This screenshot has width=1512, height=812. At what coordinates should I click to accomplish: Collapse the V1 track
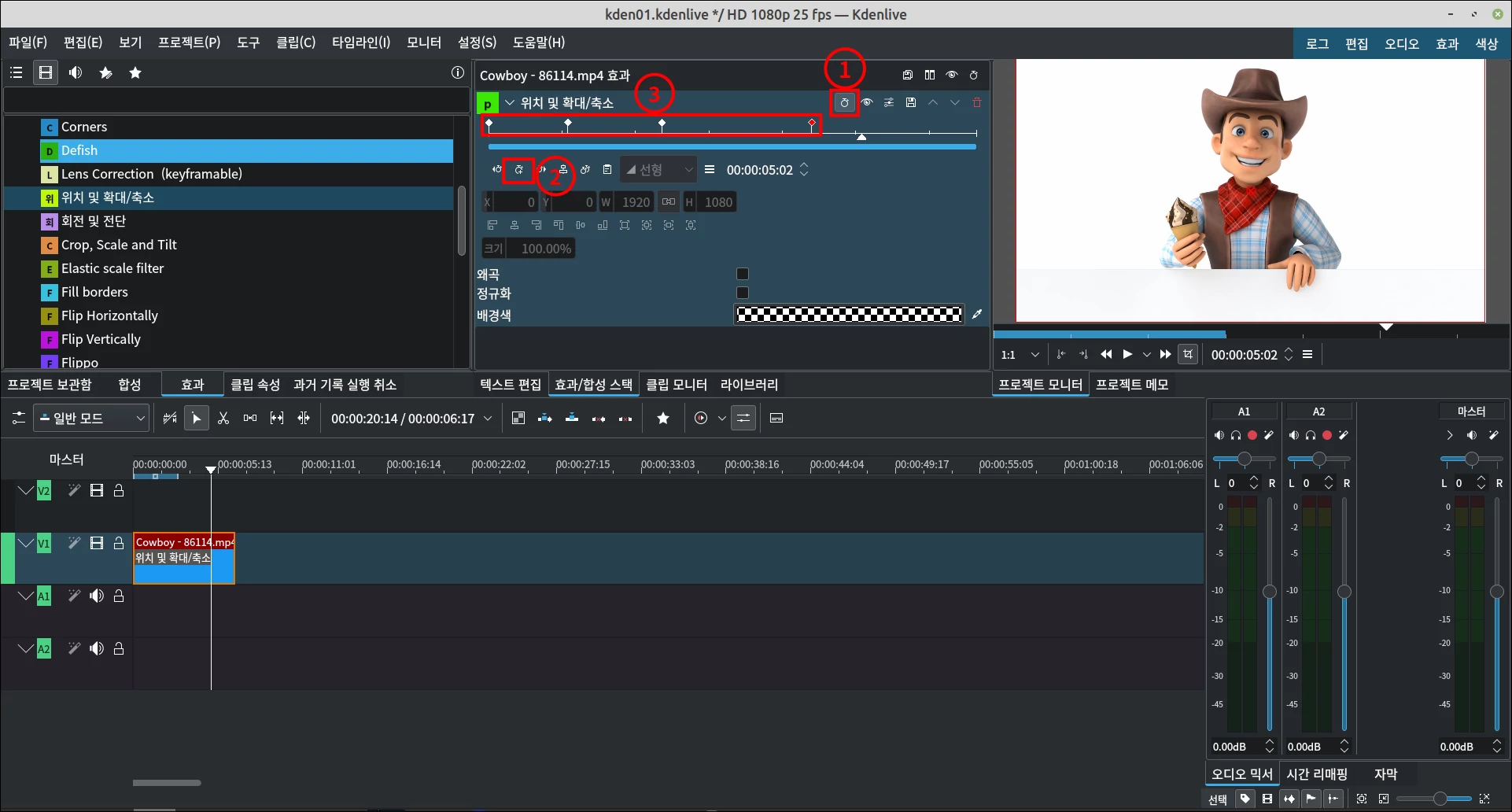click(25, 543)
